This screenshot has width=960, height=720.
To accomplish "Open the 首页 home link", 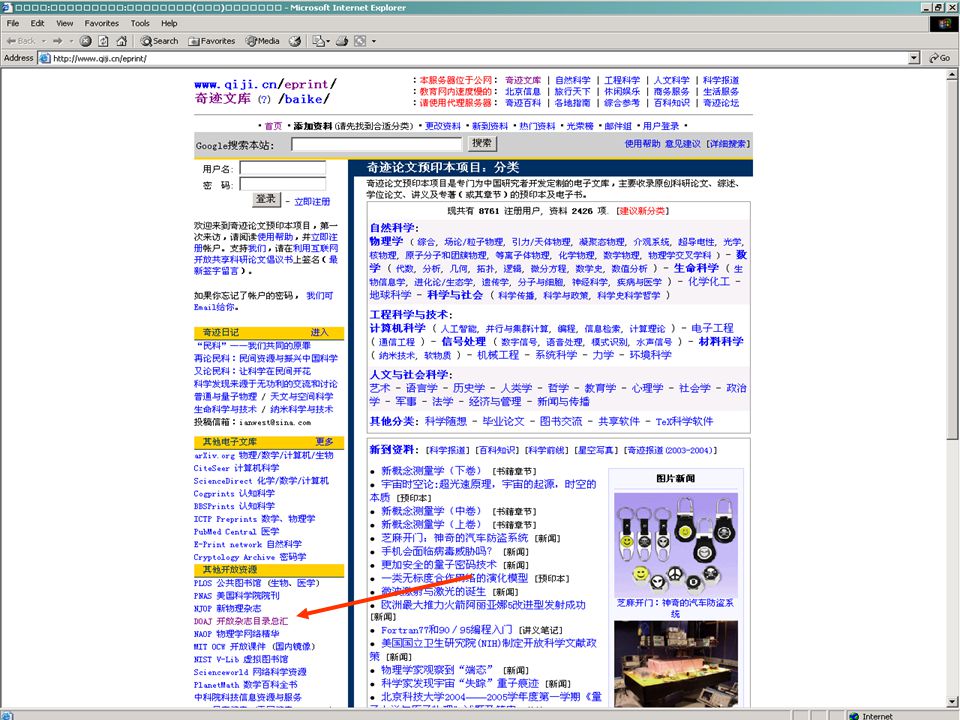I will point(273,126).
